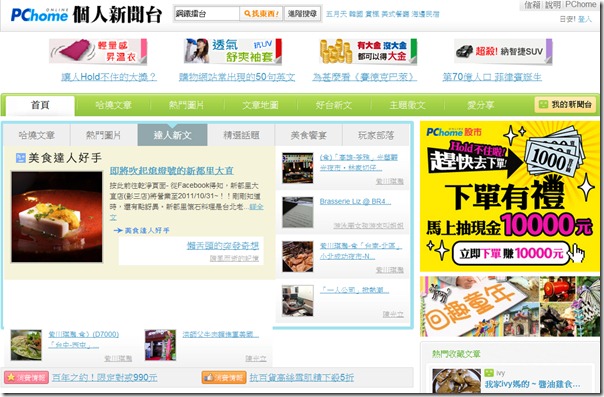Click the 立即下單賺10000元 ad button

(x=511, y=253)
